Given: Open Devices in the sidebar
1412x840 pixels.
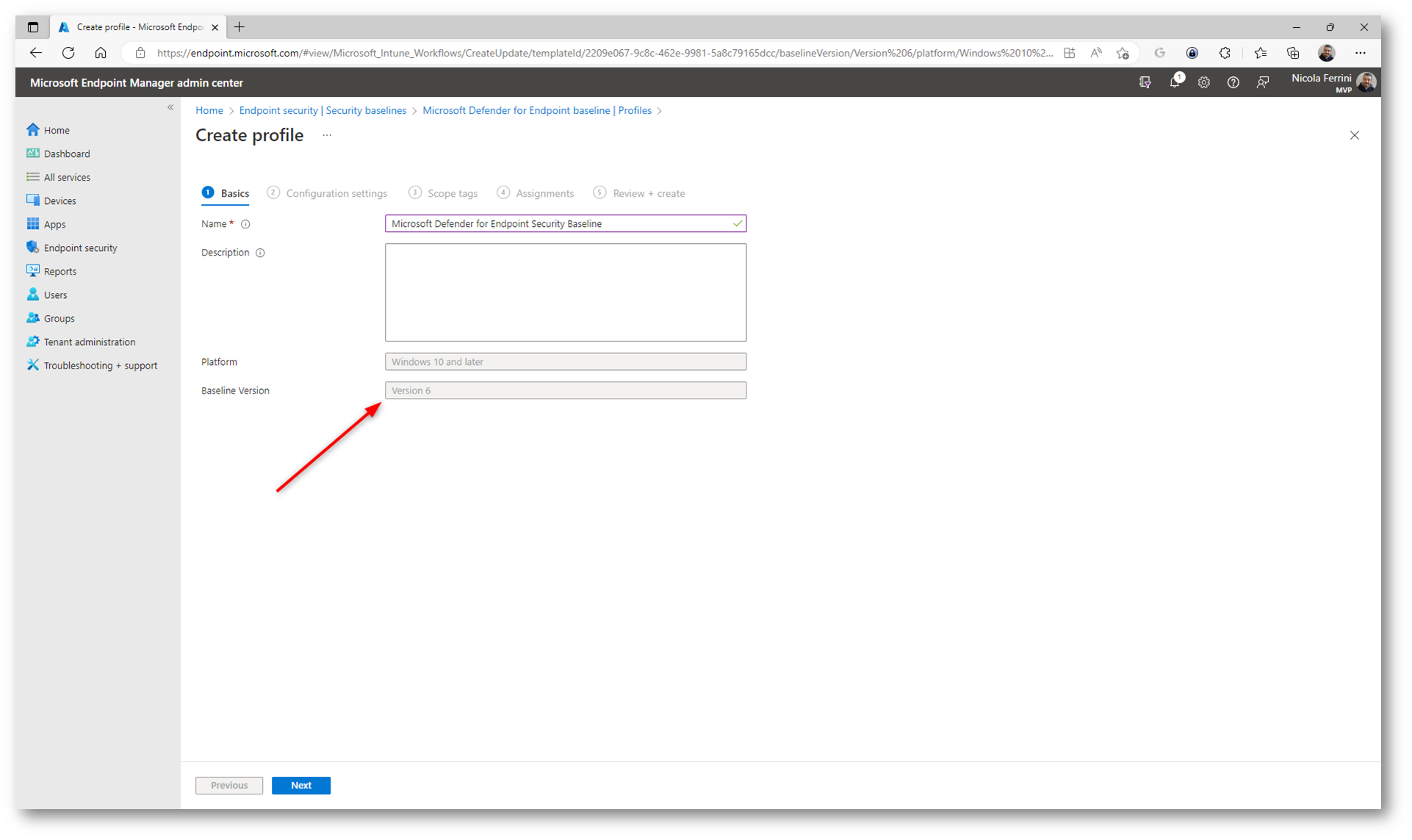Looking at the screenshot, I should pos(51,200).
